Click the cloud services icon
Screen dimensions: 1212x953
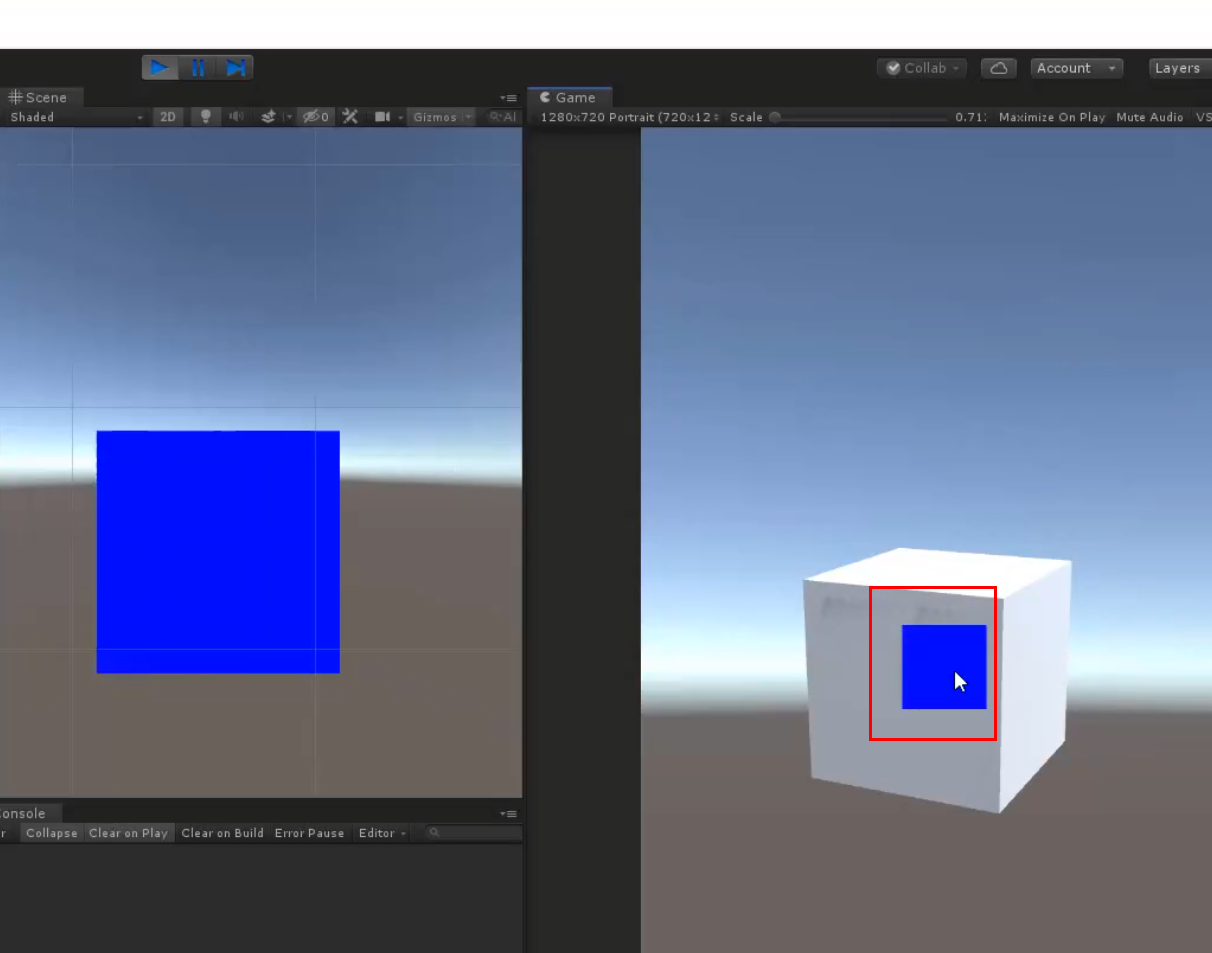pyautogui.click(x=998, y=68)
